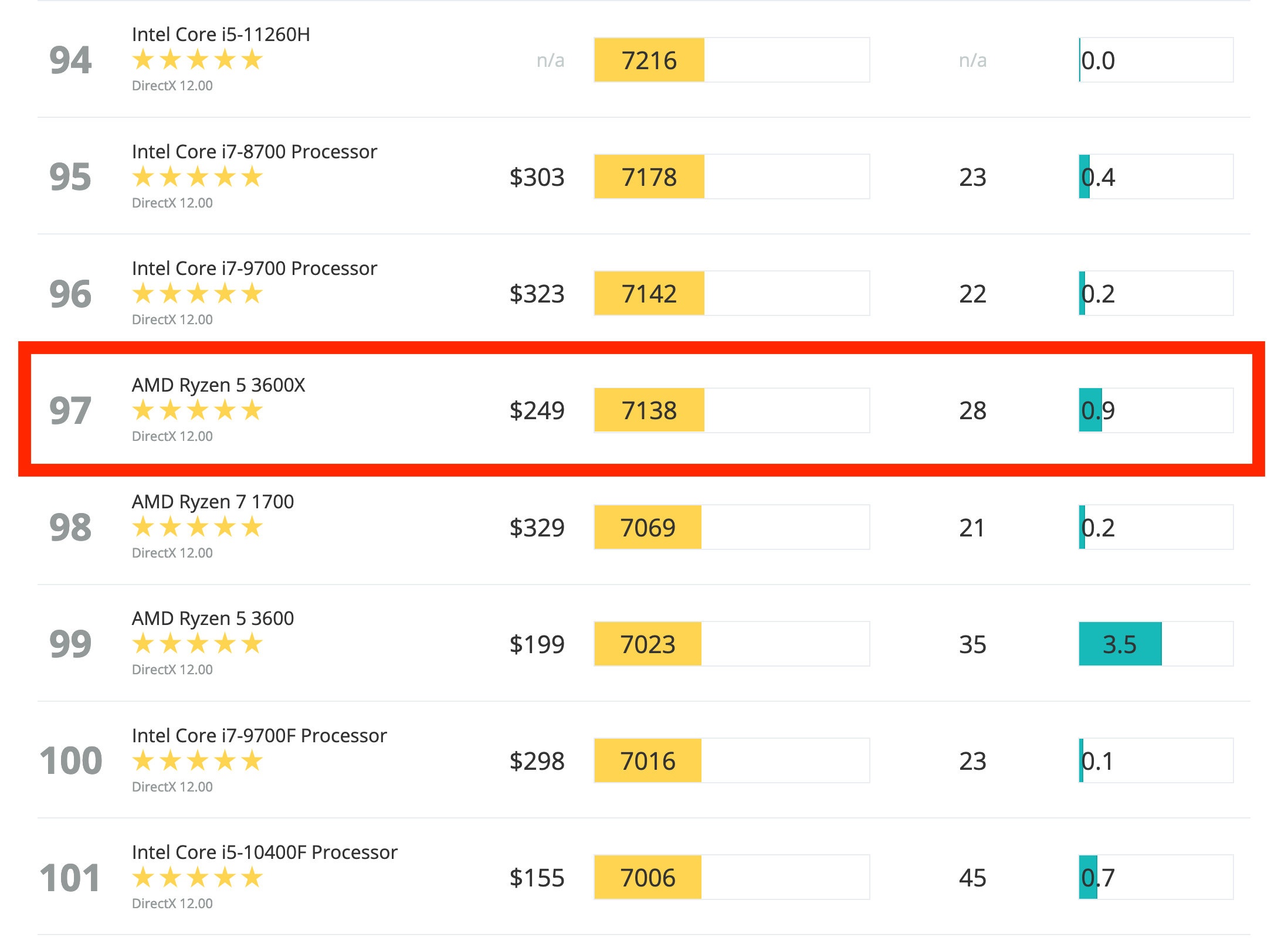Viewport: 1288px width, 941px height.
Task: Open the Intel Core i5-11260H link
Action: pos(221,34)
